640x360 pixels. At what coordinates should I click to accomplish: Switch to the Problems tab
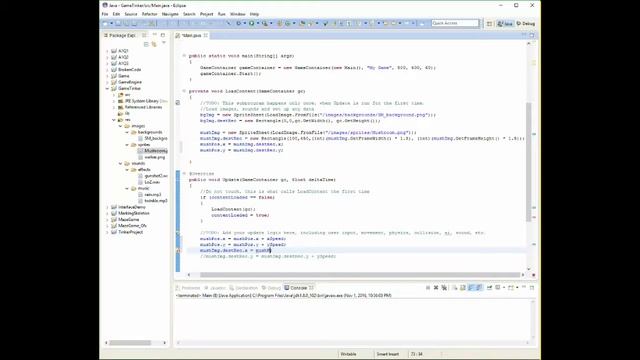point(188,288)
